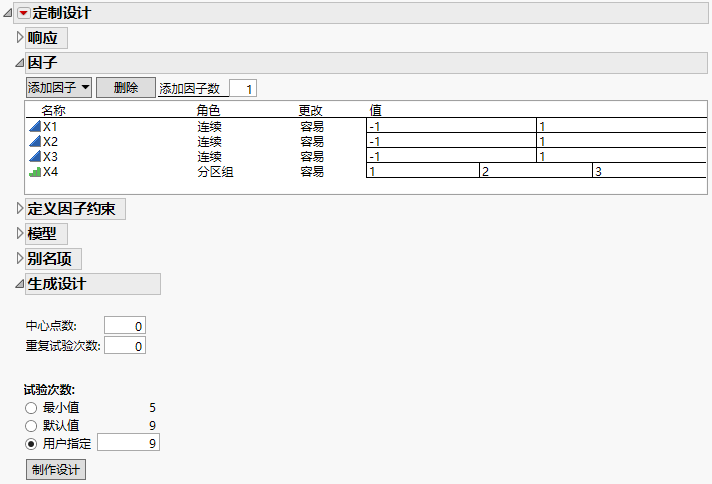
Task: Click the 制作设计 button
Action: tap(56, 469)
